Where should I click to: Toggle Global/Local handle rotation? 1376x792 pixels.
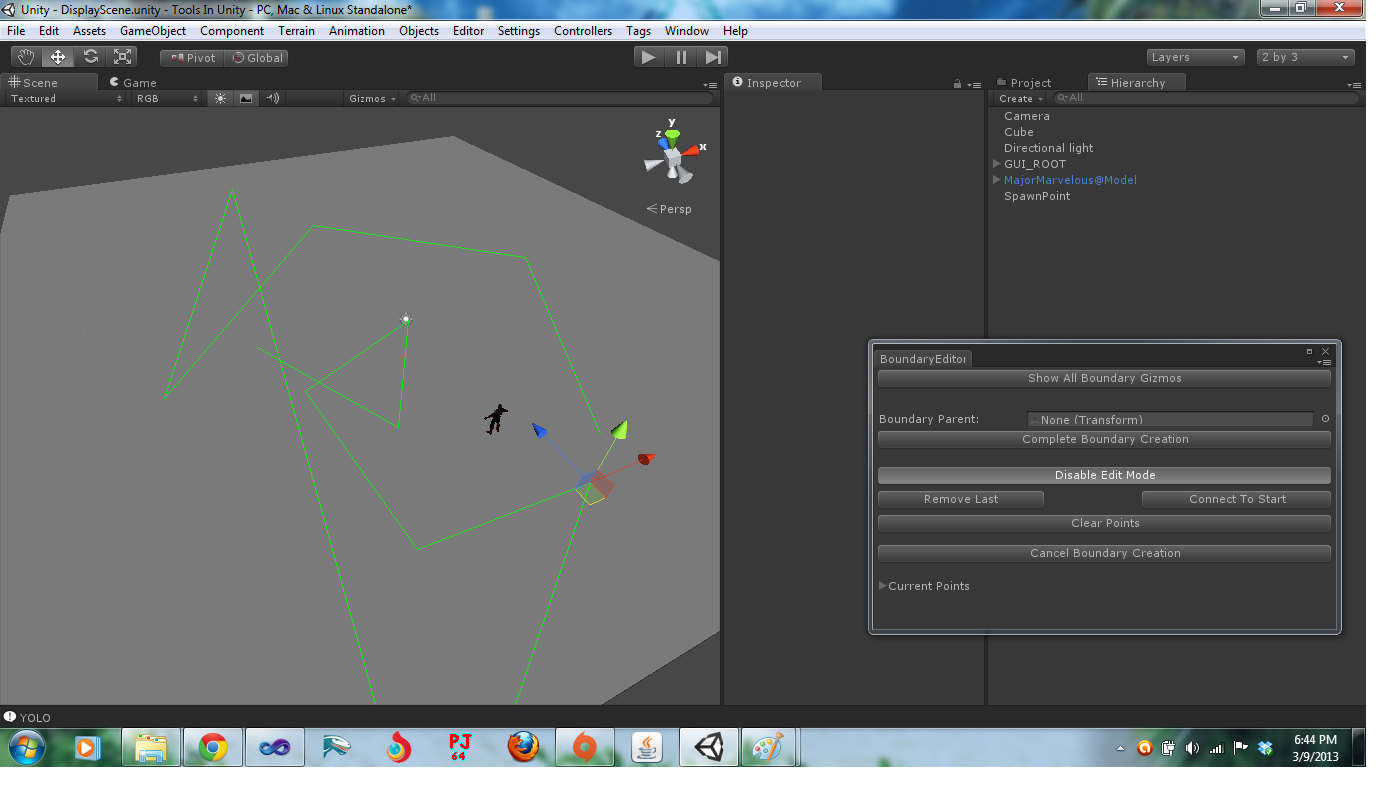click(257, 58)
